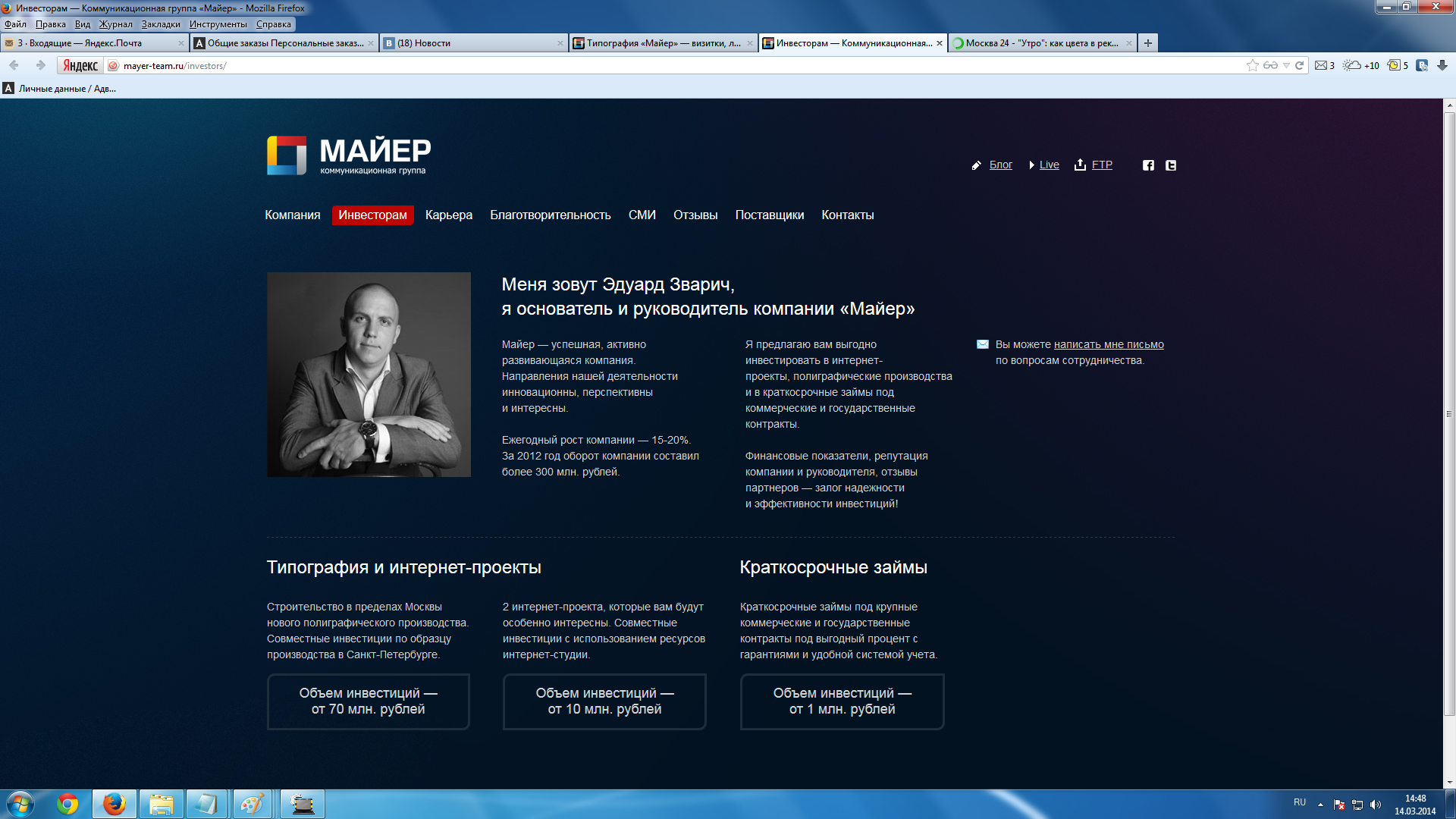This screenshot has height=819, width=1456.
Task: Reload the page using the refresh icon
Action: tap(1299, 65)
